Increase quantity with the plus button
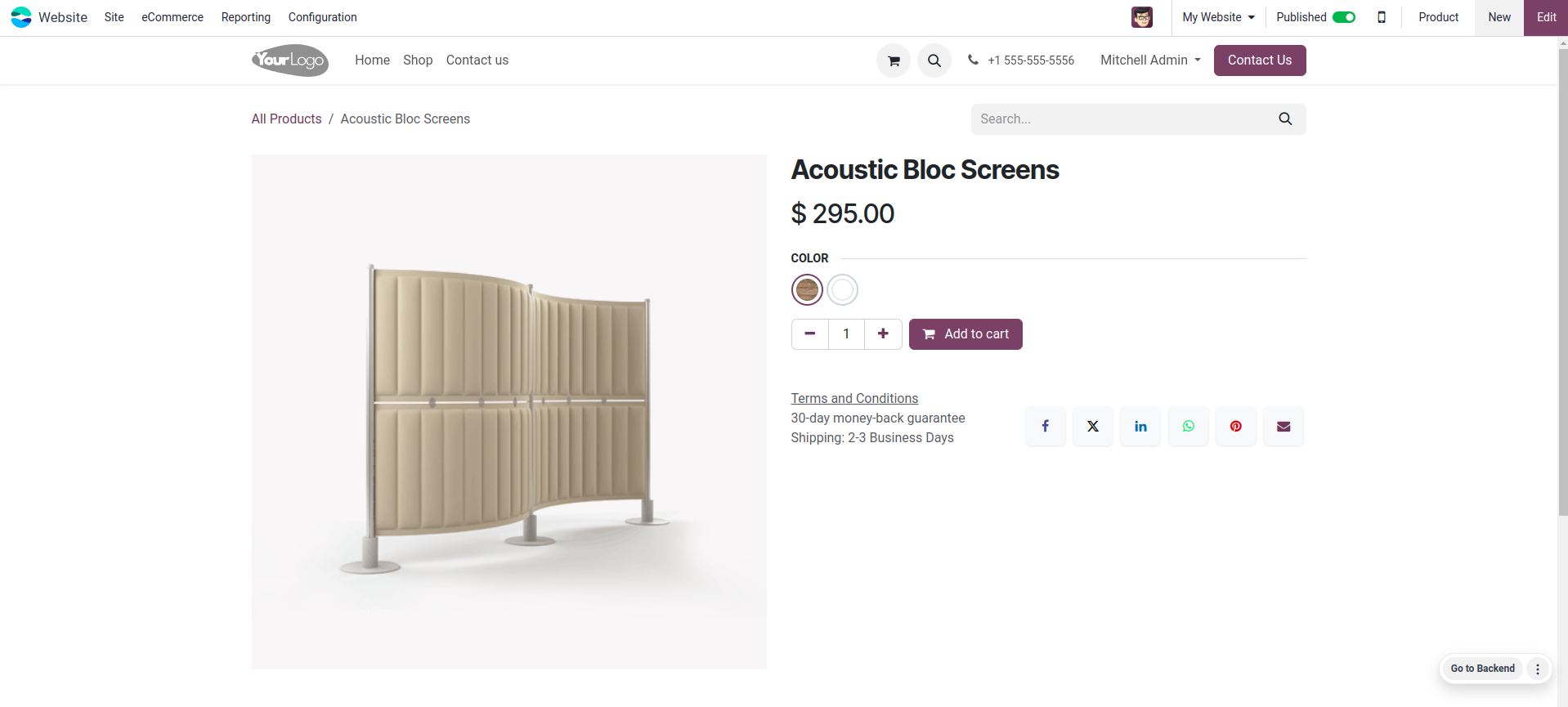This screenshot has width=1568, height=707. coord(883,333)
